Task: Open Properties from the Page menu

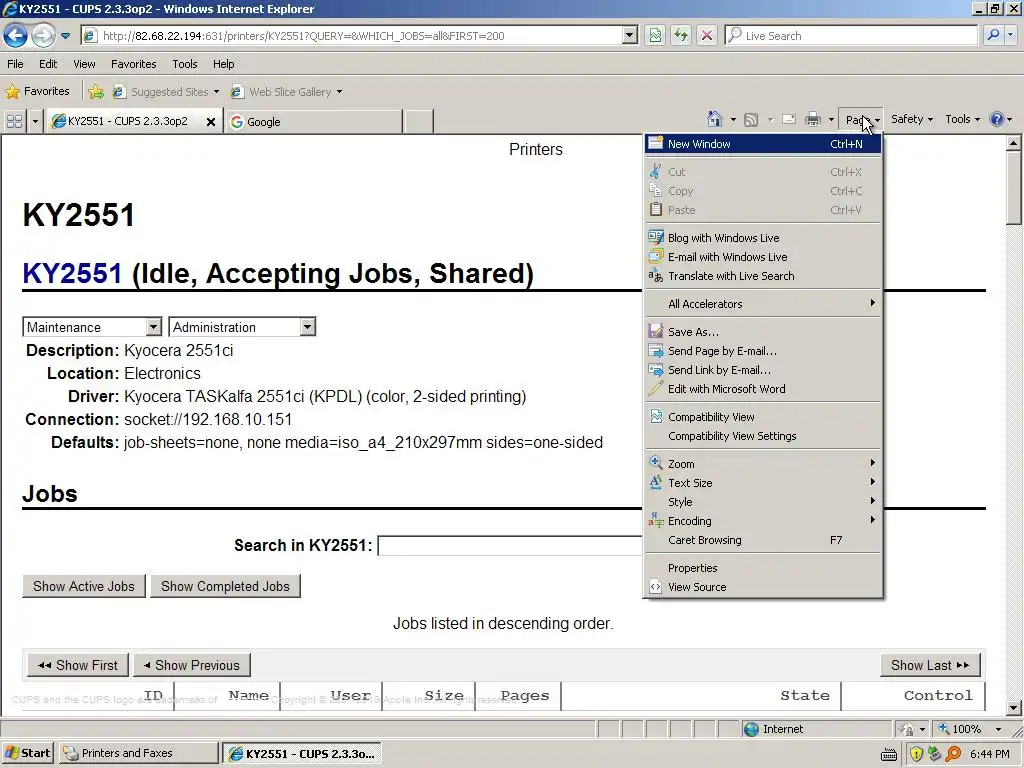Action: point(763,568)
